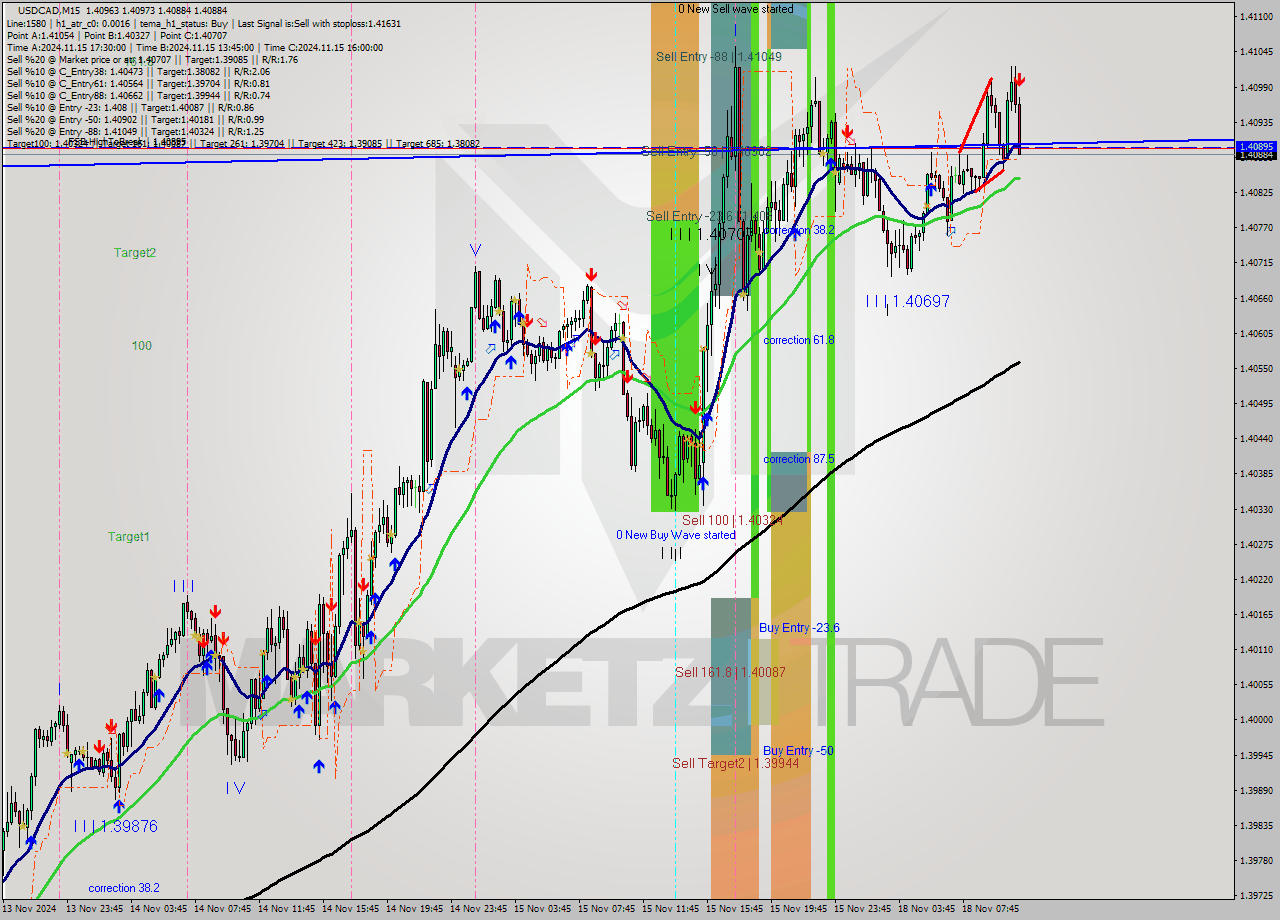Click the 'Sell 100 | 1.40324' label

731,520
